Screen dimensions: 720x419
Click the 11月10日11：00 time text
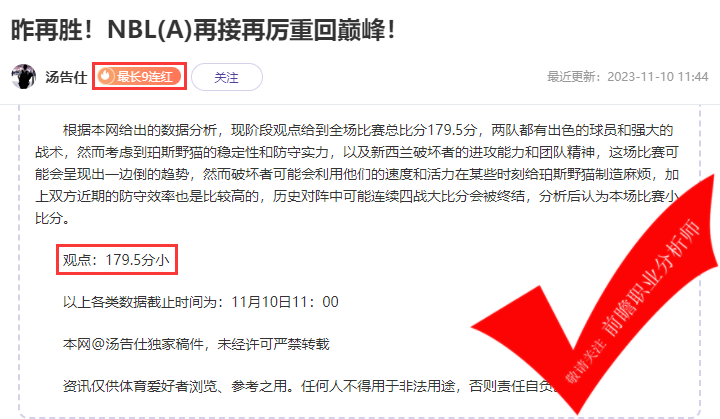point(285,302)
